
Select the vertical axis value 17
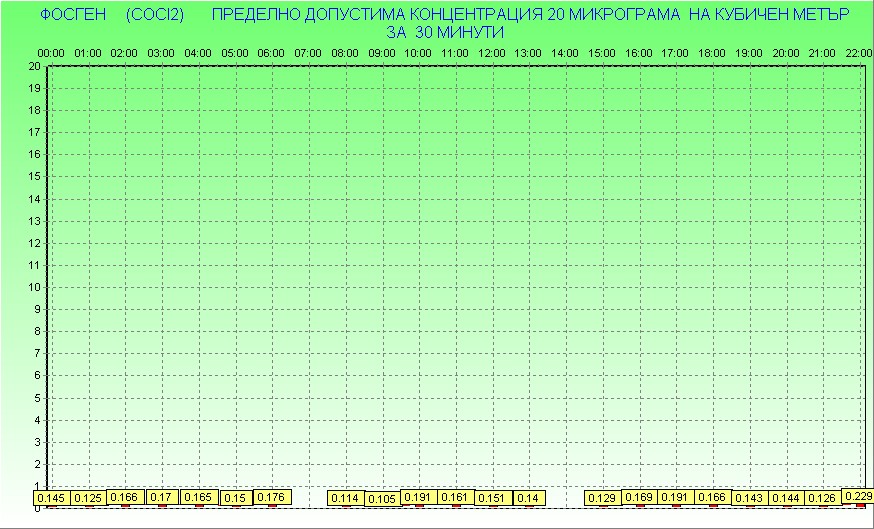point(34,133)
